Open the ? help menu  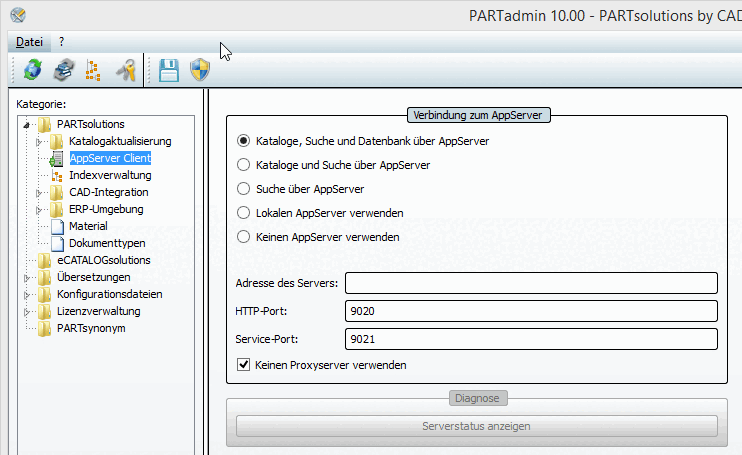click(x=61, y=42)
